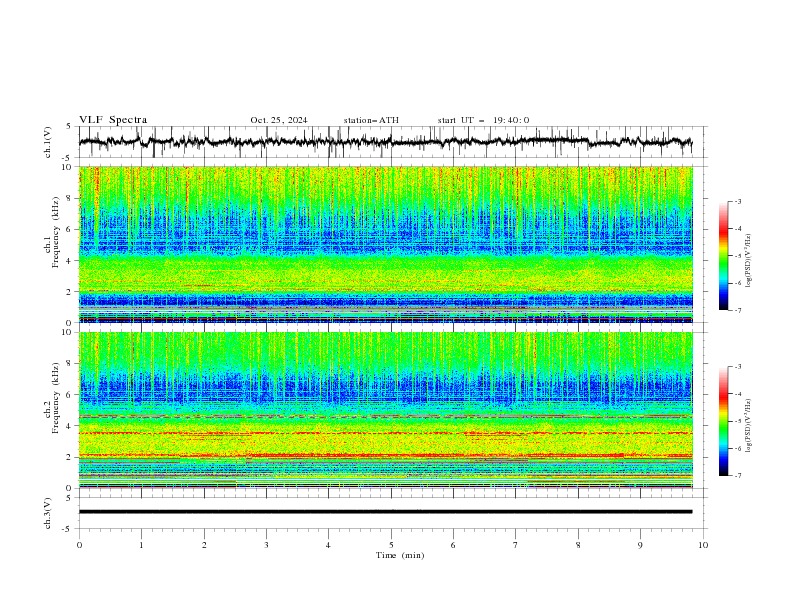Click the 'station=ATH' label
792x612 pixels.
tap(371, 120)
